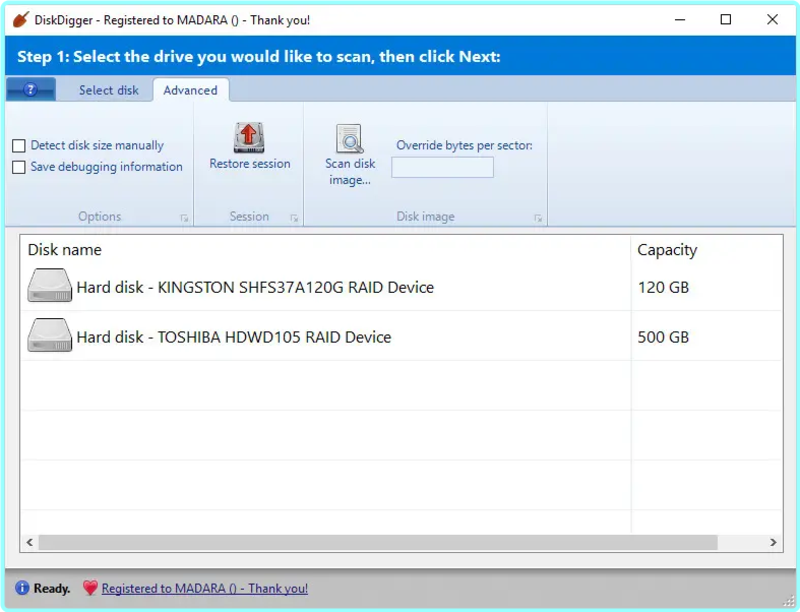The height and width of the screenshot is (612, 800).
Task: Click the help question mark button
Action: [31, 90]
